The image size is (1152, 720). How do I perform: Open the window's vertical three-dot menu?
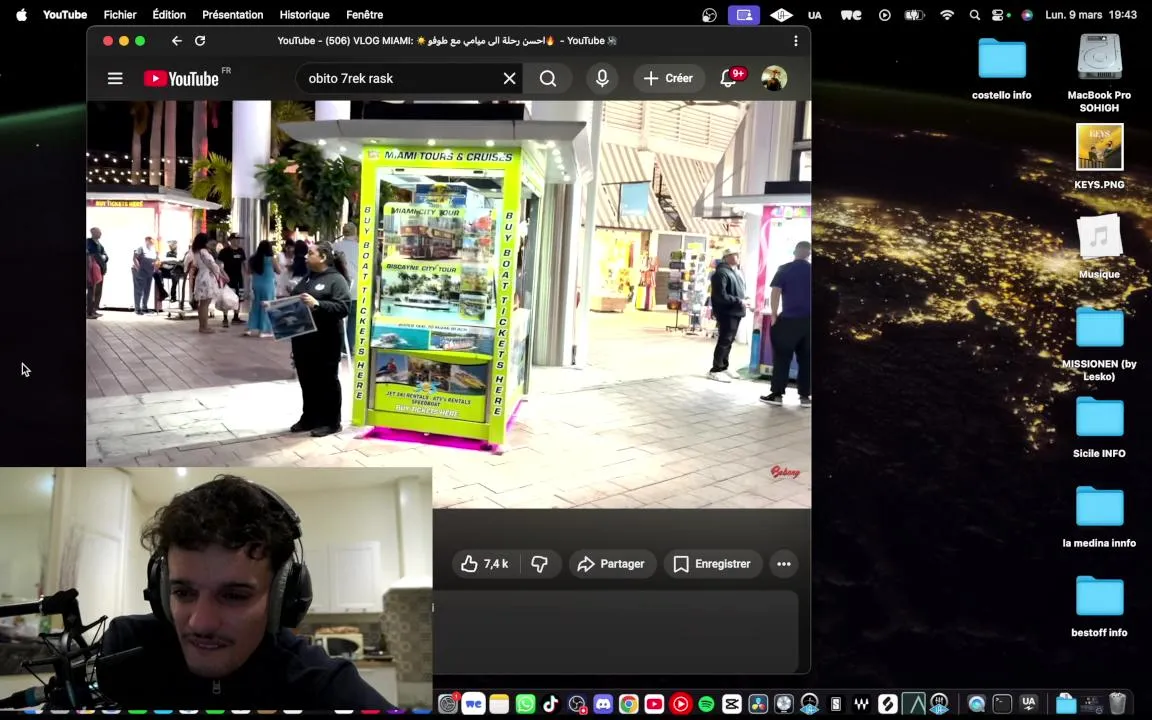[796, 41]
